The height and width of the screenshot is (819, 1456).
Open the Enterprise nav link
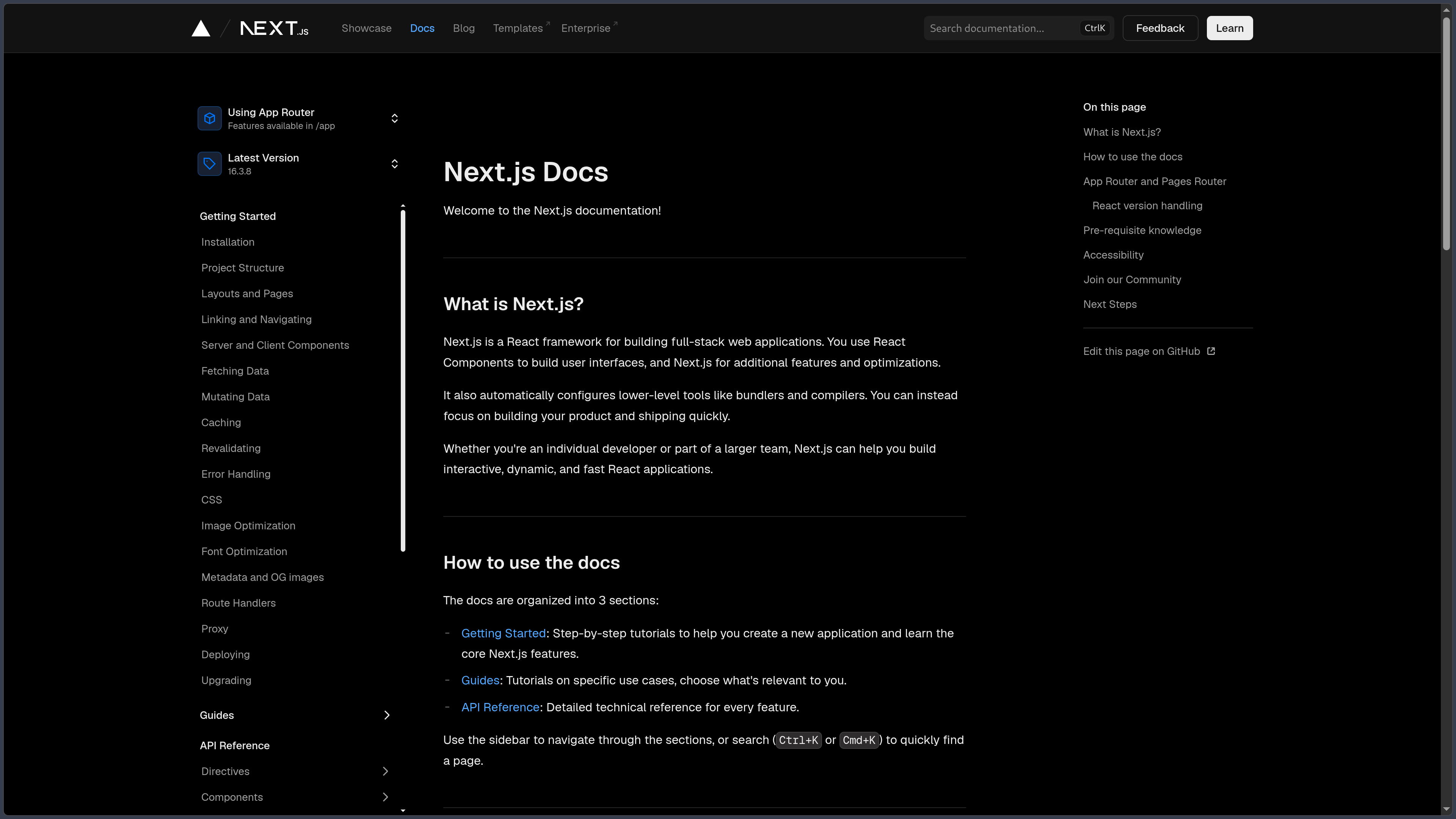tap(589, 28)
